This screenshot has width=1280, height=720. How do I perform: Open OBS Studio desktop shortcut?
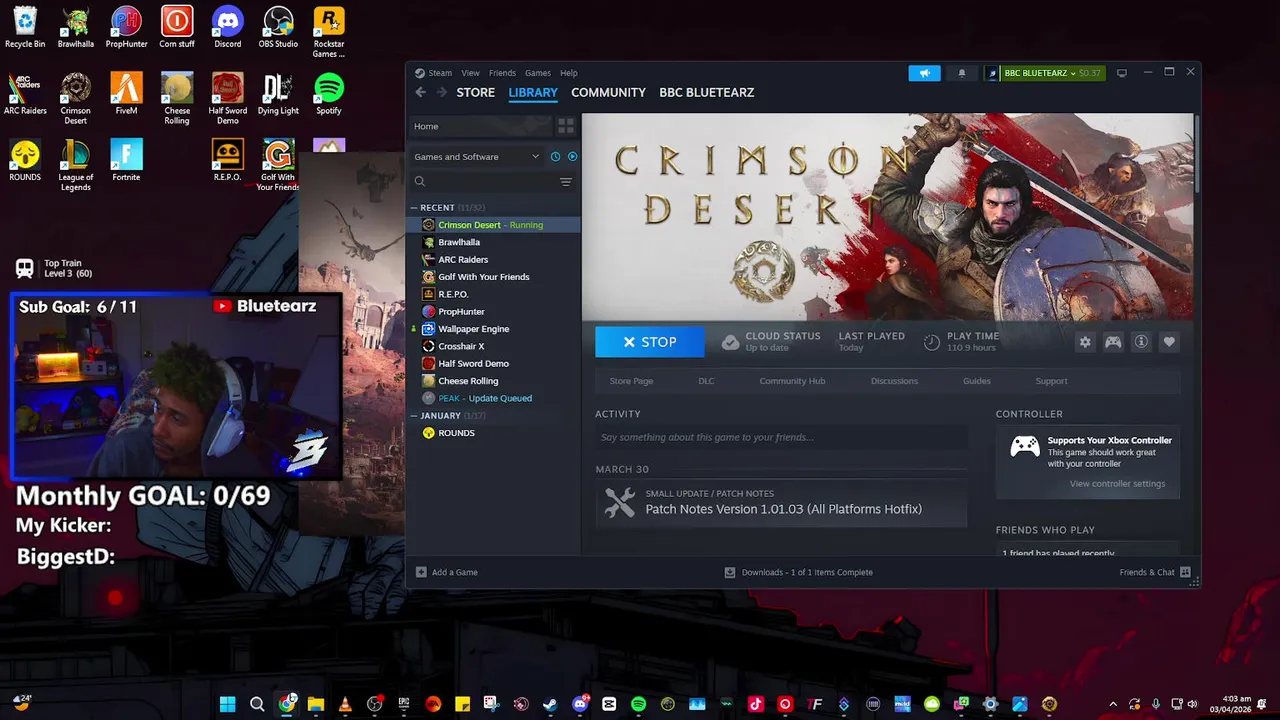pos(278,28)
